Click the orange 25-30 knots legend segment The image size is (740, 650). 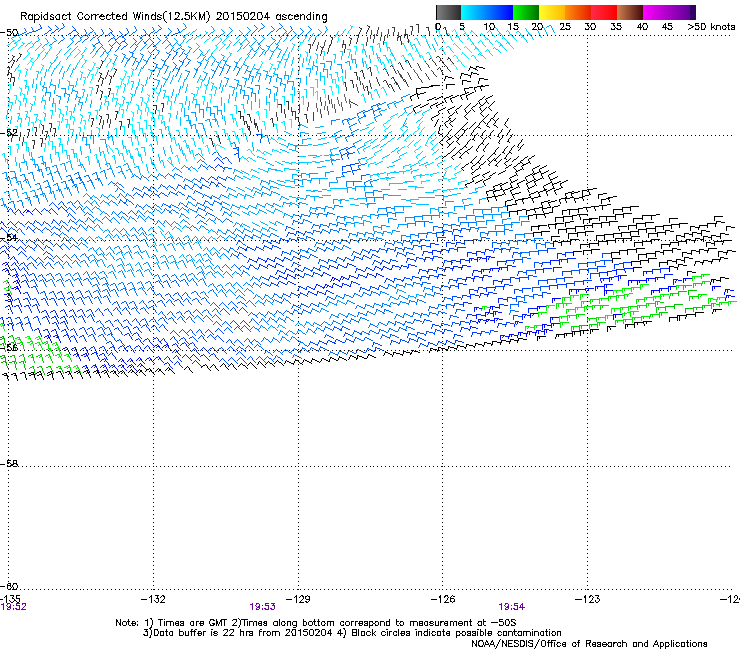(x=578, y=12)
